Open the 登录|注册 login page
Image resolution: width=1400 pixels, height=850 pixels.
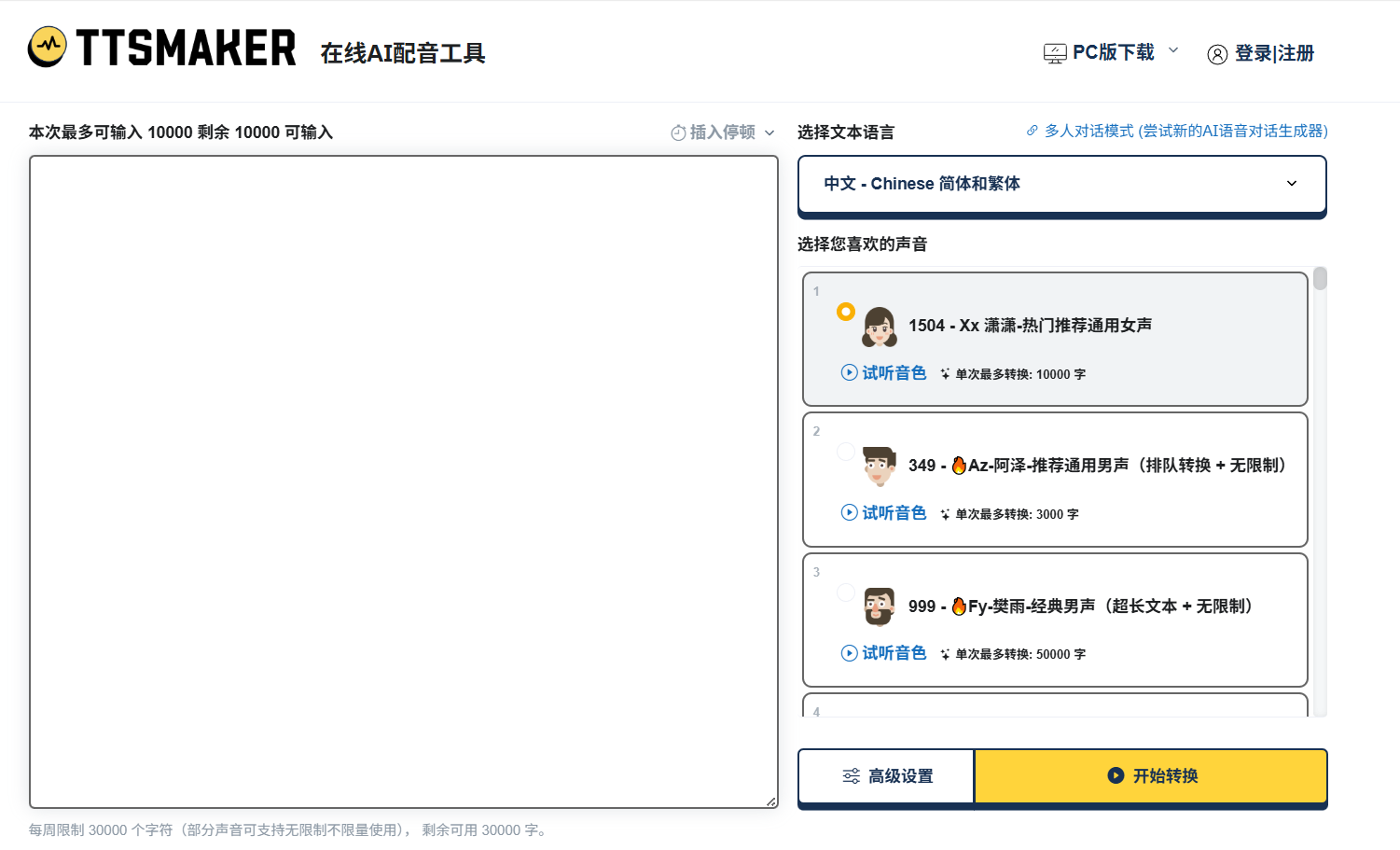(1274, 54)
